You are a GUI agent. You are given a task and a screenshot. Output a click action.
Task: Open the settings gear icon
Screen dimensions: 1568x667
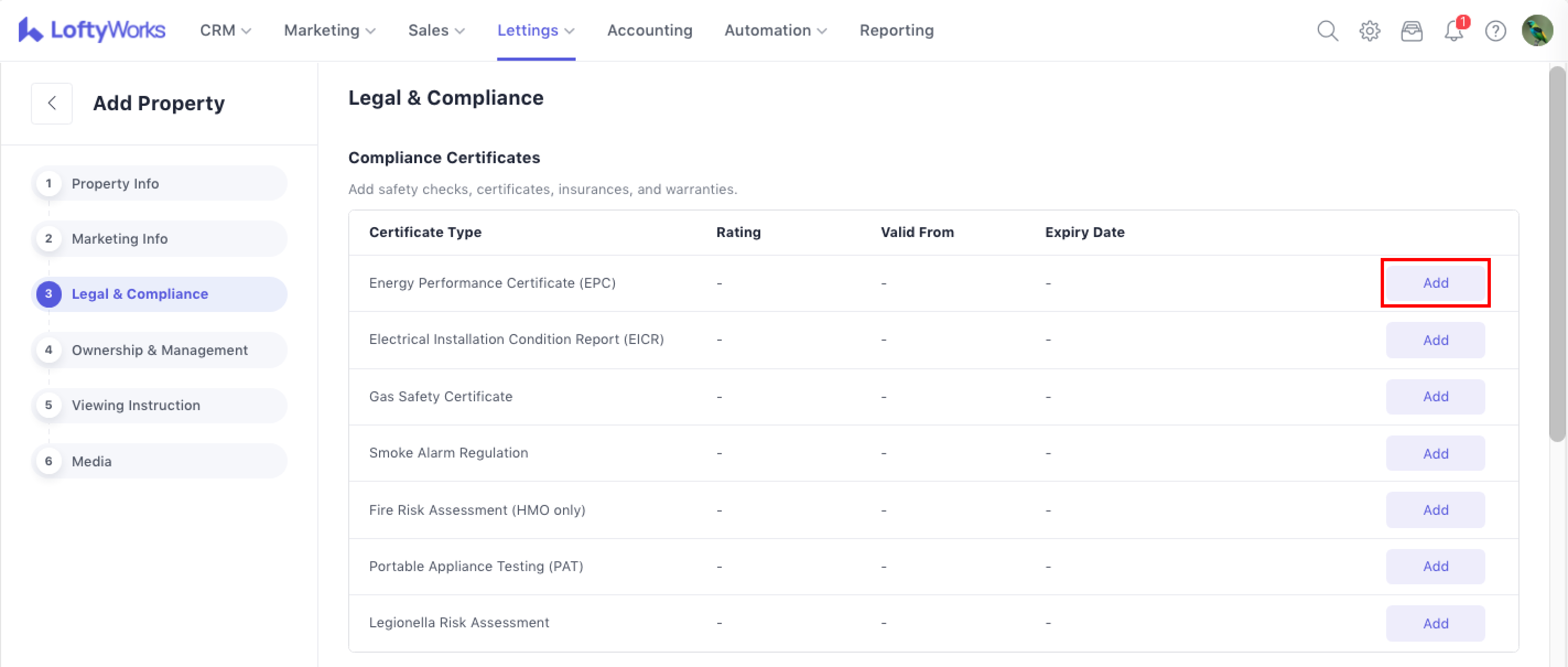1369,30
